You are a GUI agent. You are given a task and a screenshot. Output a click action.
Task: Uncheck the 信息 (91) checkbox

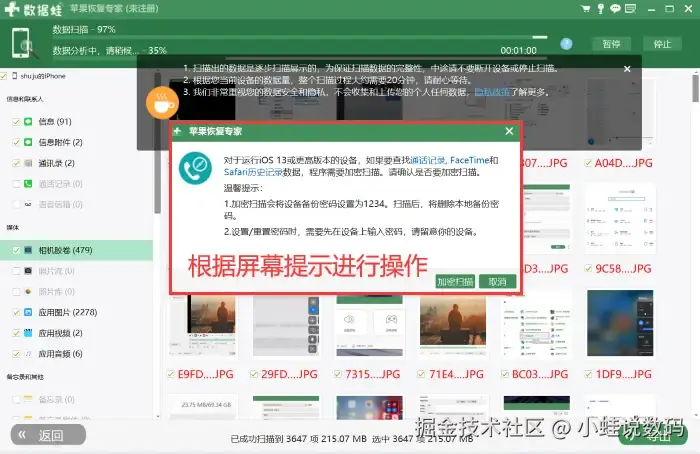[x=16, y=121]
